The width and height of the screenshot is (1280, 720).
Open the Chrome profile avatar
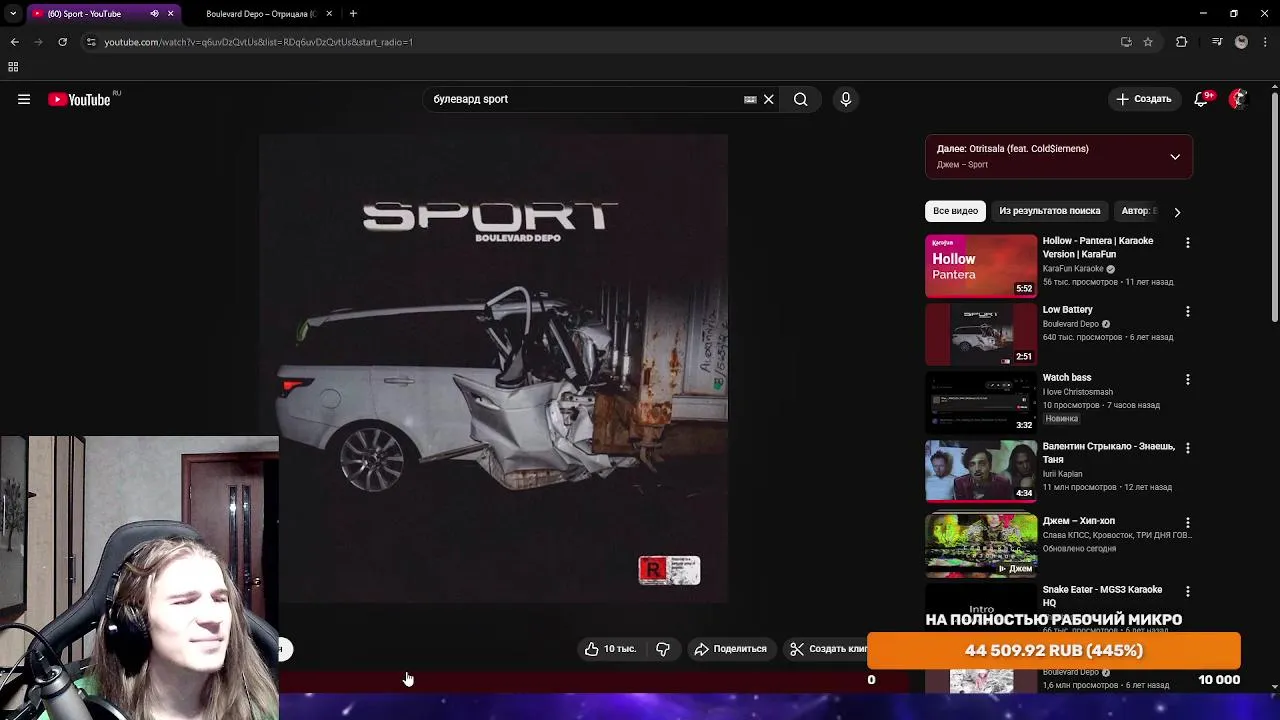point(1241,42)
